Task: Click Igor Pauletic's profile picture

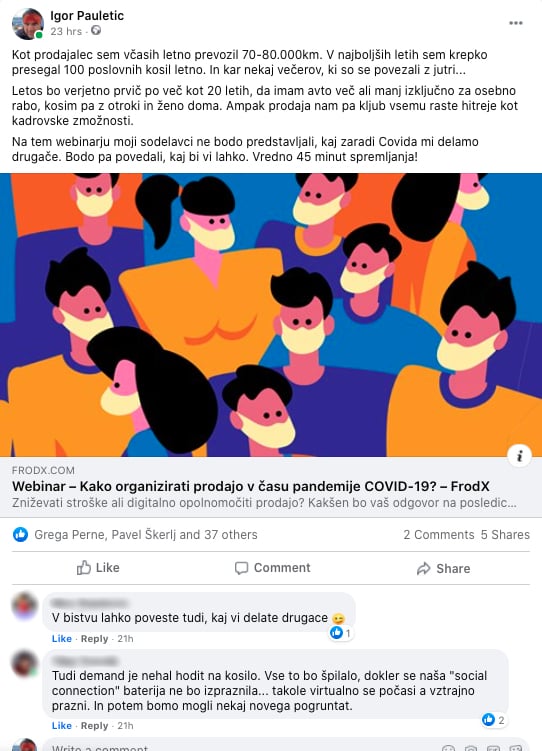Action: (x=28, y=23)
